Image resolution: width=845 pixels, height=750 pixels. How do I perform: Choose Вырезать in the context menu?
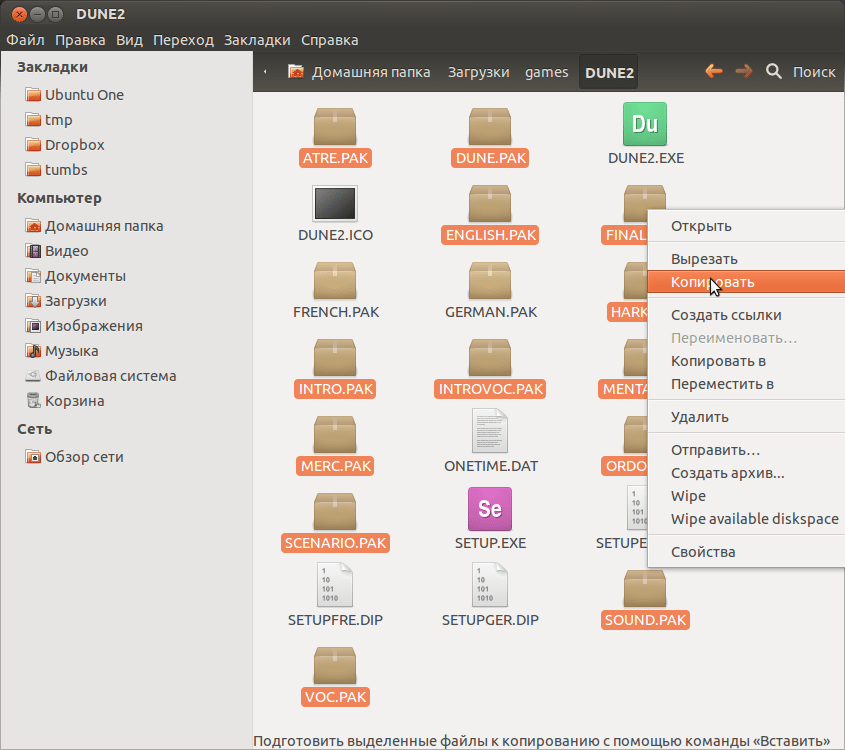[x=746, y=259]
